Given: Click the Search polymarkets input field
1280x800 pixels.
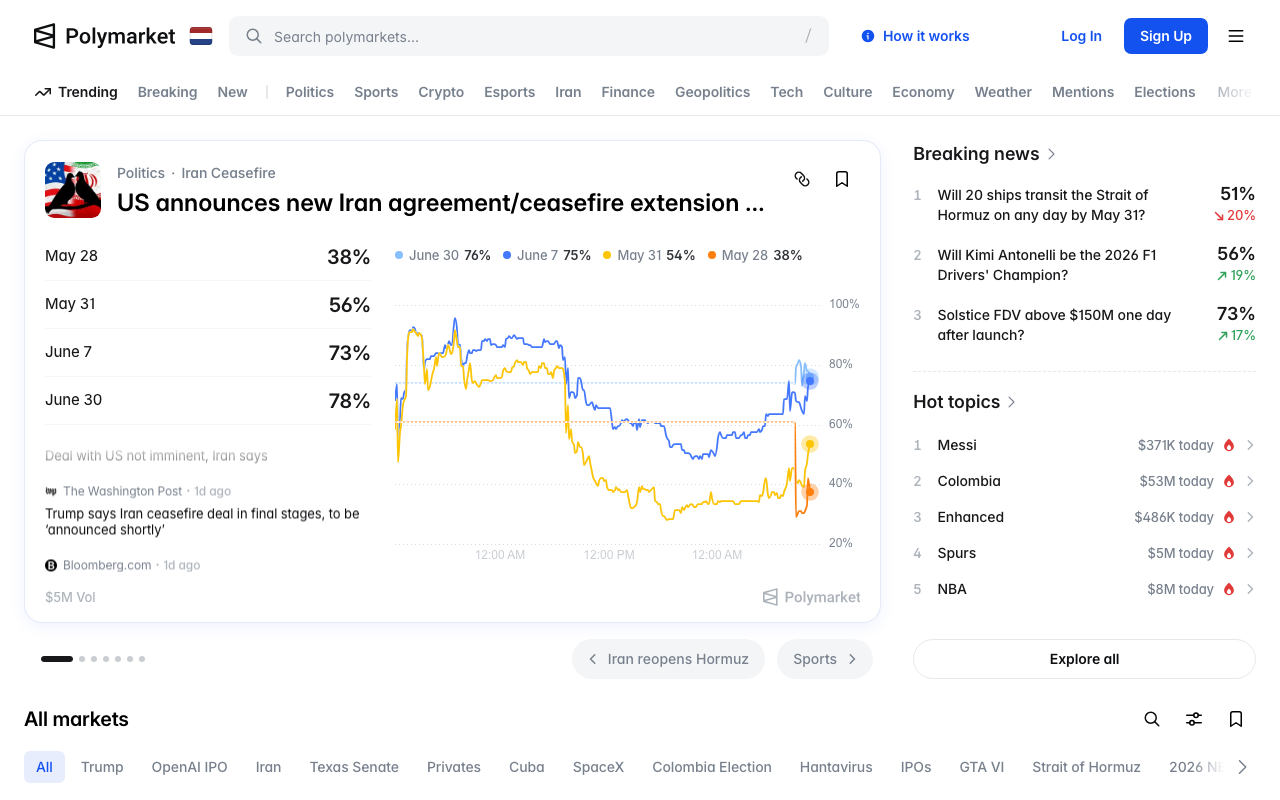Looking at the screenshot, I should coord(529,36).
